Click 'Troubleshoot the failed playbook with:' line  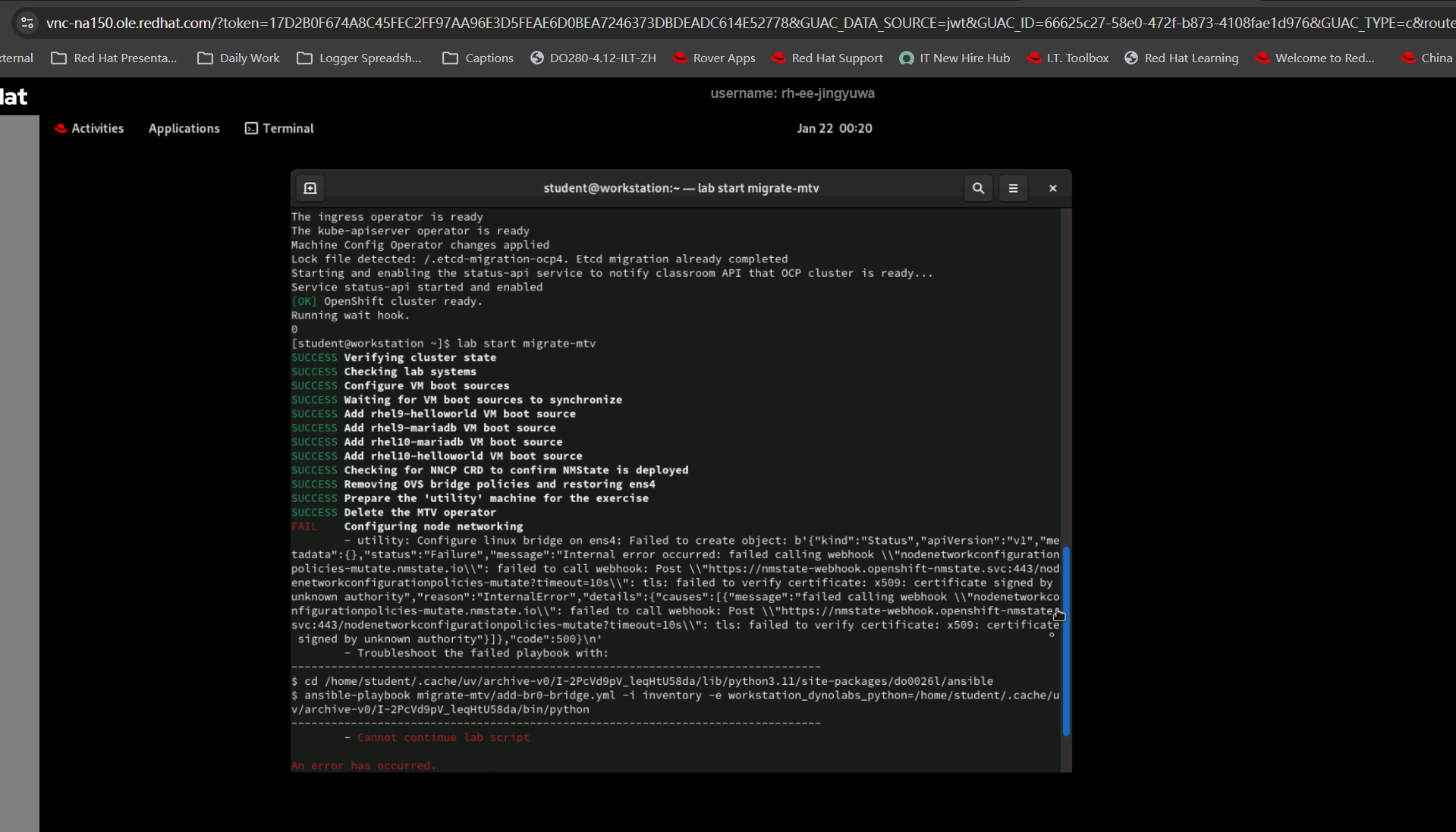[x=476, y=653]
